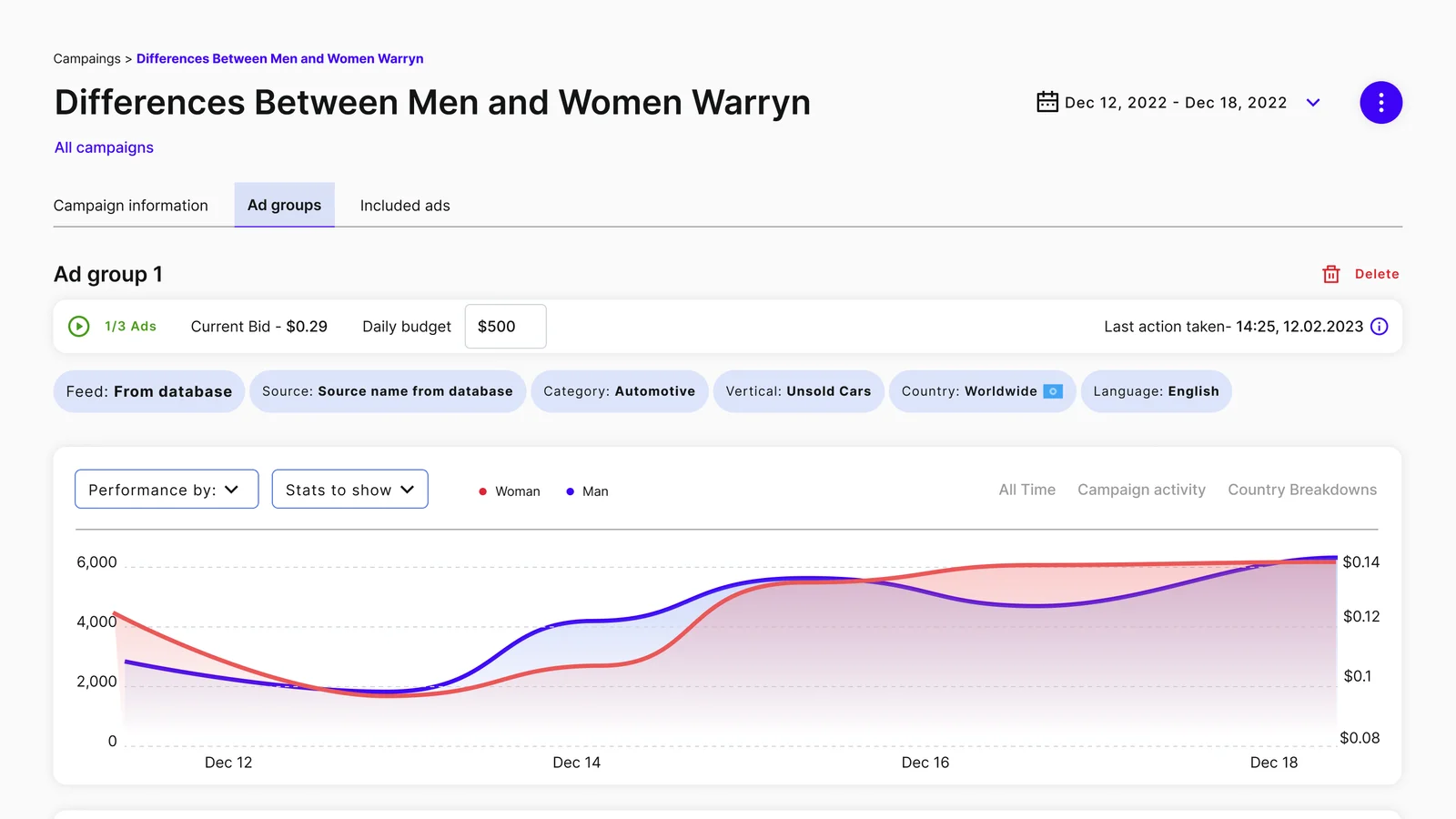Viewport: 1456px width, 819px height.
Task: Click the Feed: From database chip
Action: [149, 391]
